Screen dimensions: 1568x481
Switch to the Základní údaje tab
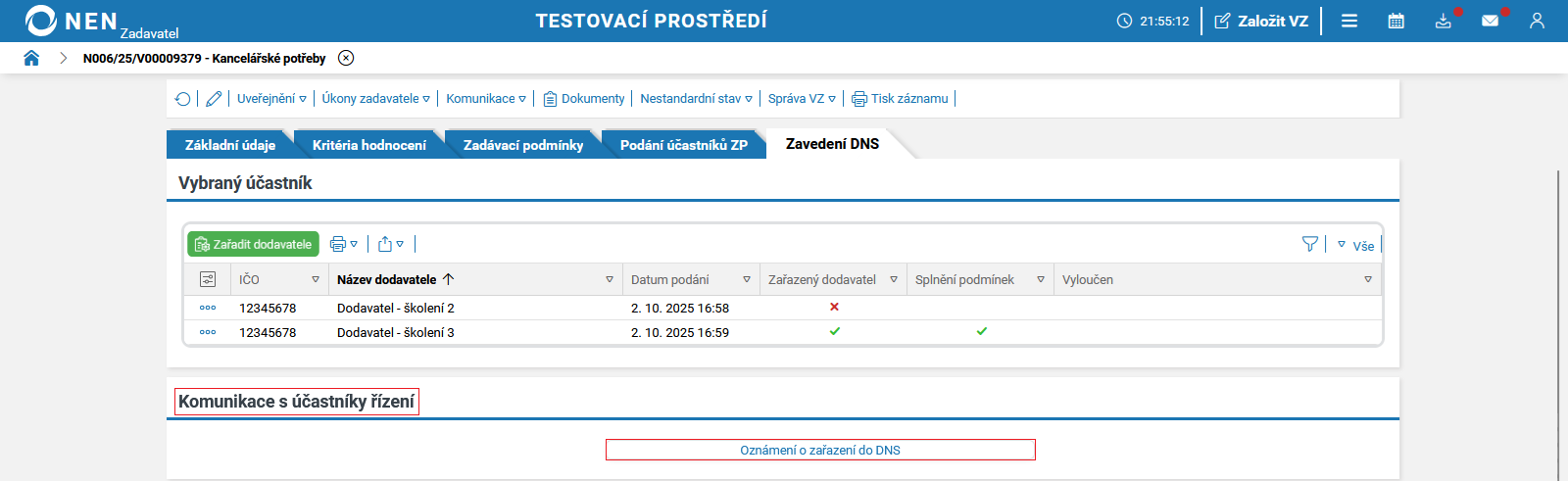click(230, 145)
